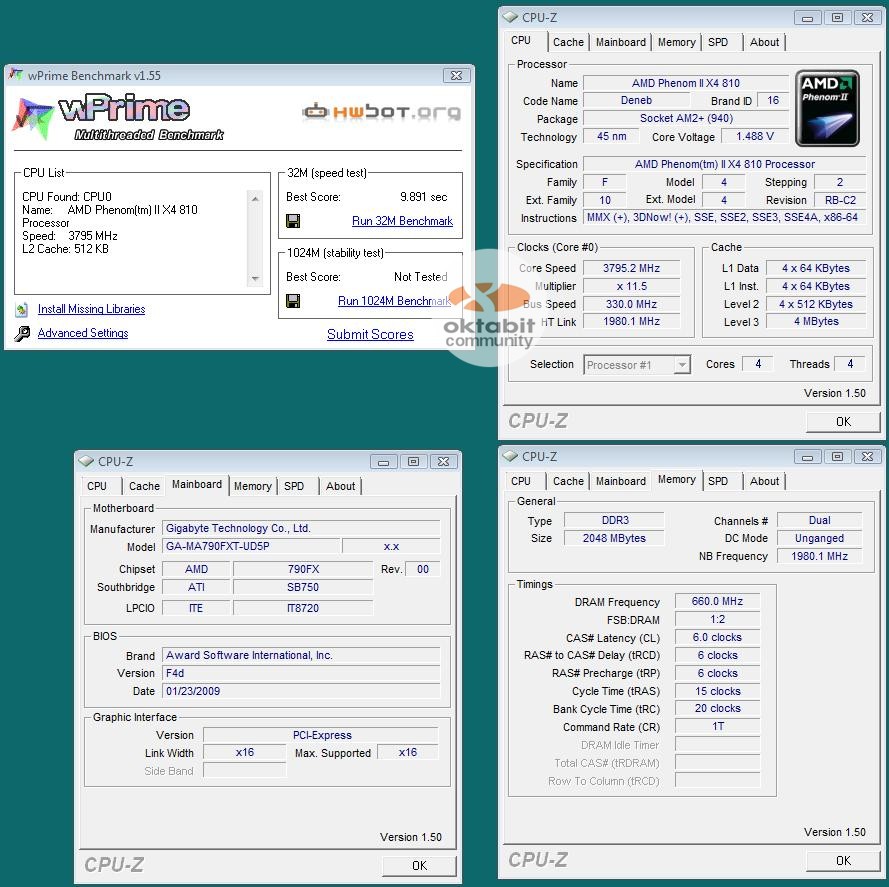Click wPrime title bar app icon

pyautogui.click(x=16, y=75)
